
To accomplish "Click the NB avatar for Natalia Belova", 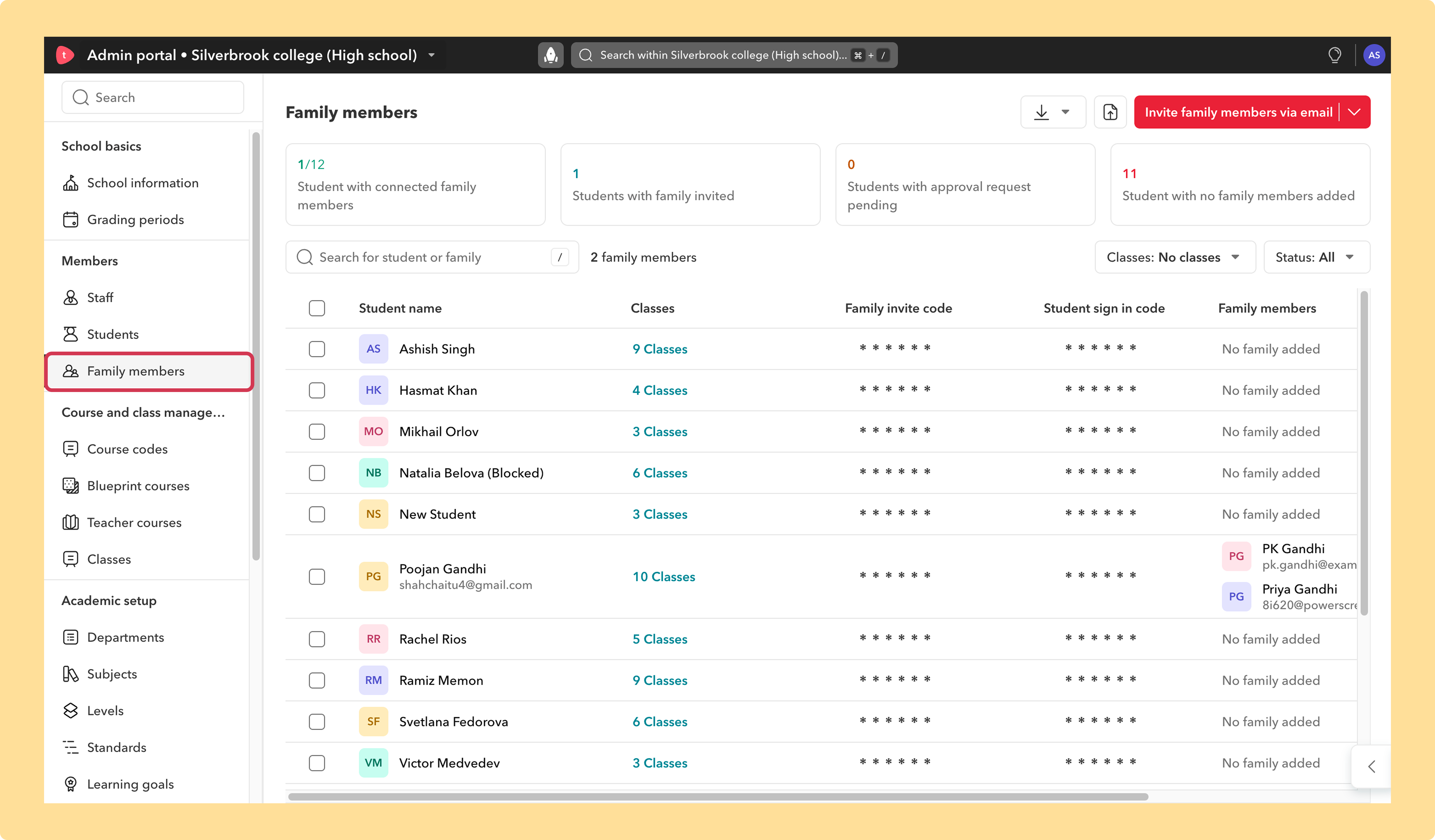I will click(374, 473).
